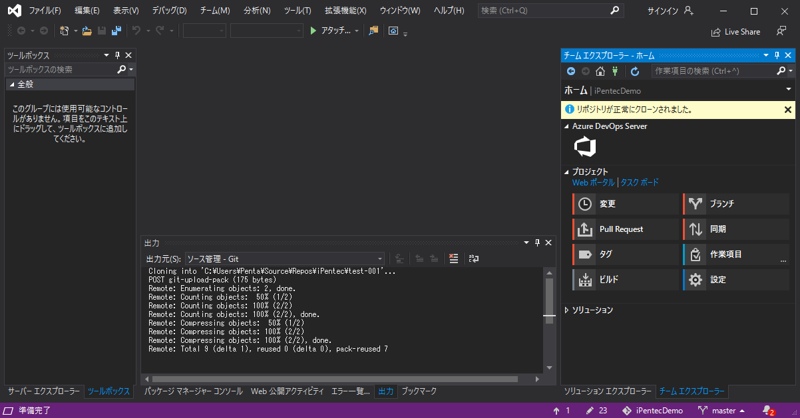800x418 pixels.
Task: Pin the toolbox (ツールボックス) panel
Action: [117, 55]
